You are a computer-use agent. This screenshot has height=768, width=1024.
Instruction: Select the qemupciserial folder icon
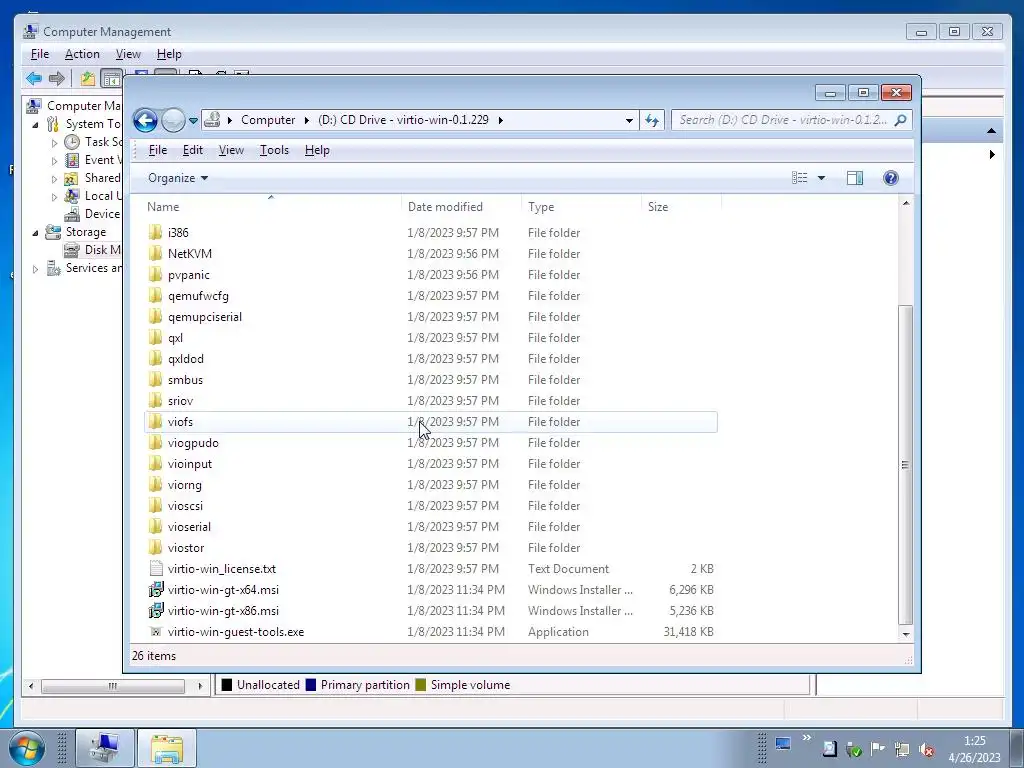pyautogui.click(x=155, y=316)
